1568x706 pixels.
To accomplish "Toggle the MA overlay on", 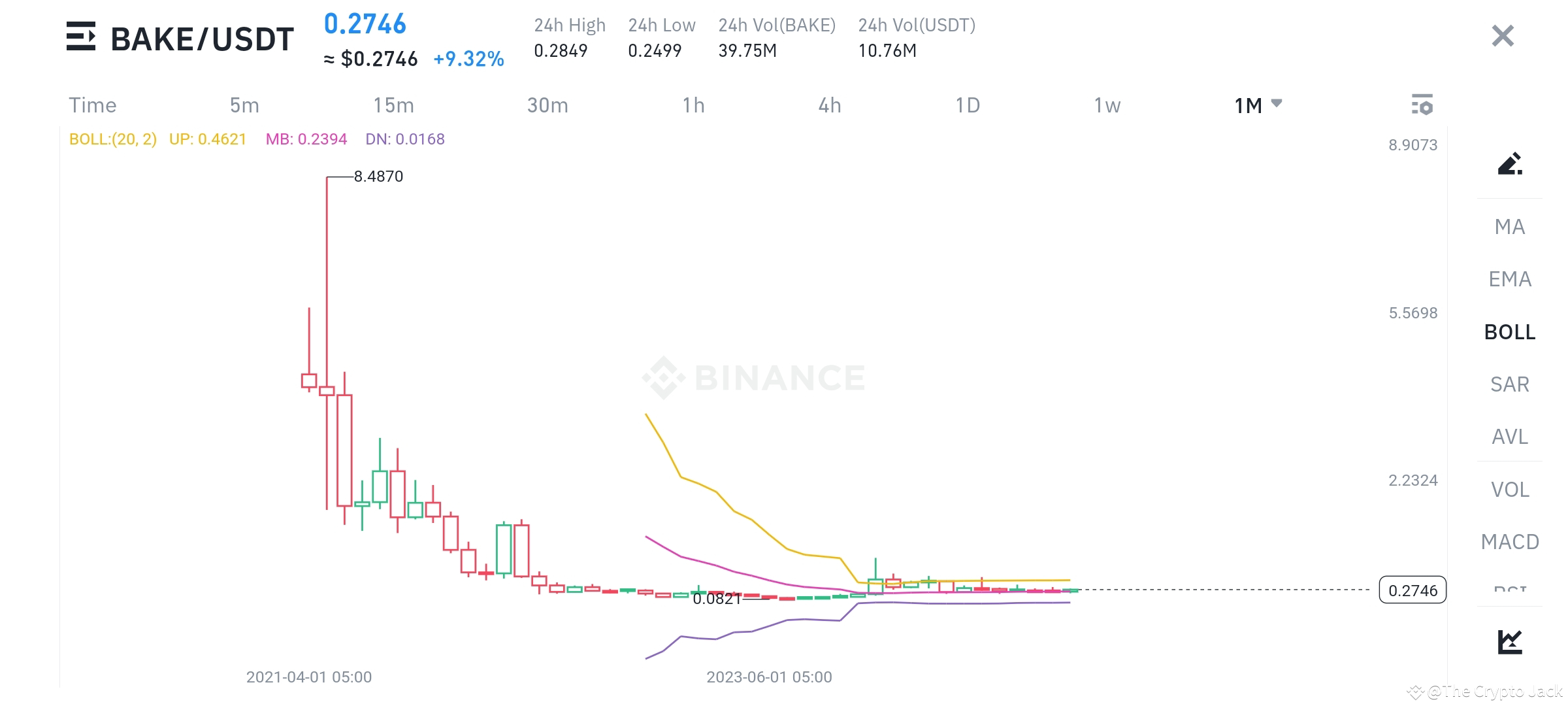I will point(1511,227).
